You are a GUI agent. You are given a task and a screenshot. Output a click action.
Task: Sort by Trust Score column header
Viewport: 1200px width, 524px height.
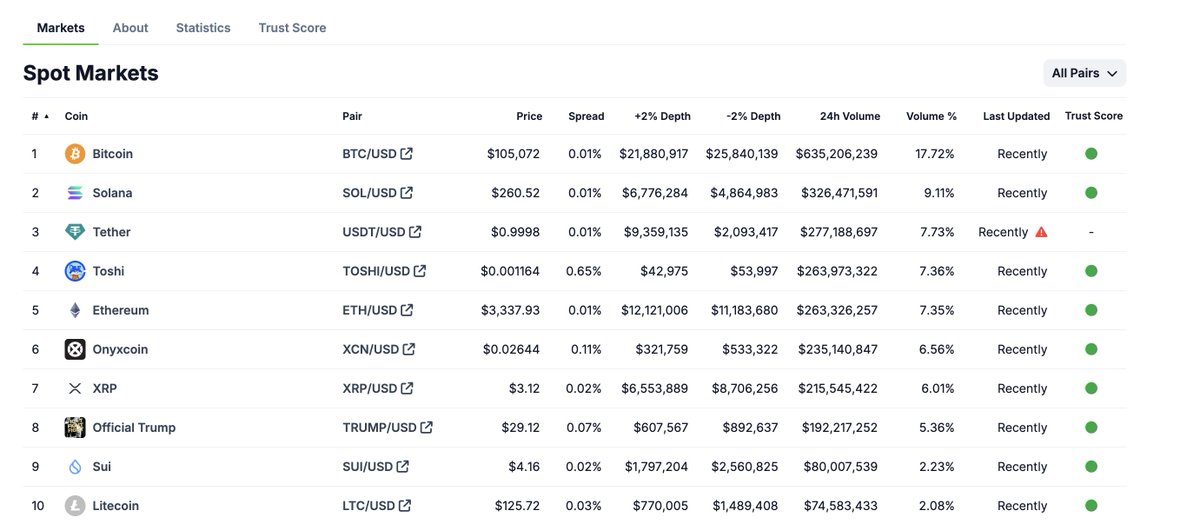[x=1094, y=116]
